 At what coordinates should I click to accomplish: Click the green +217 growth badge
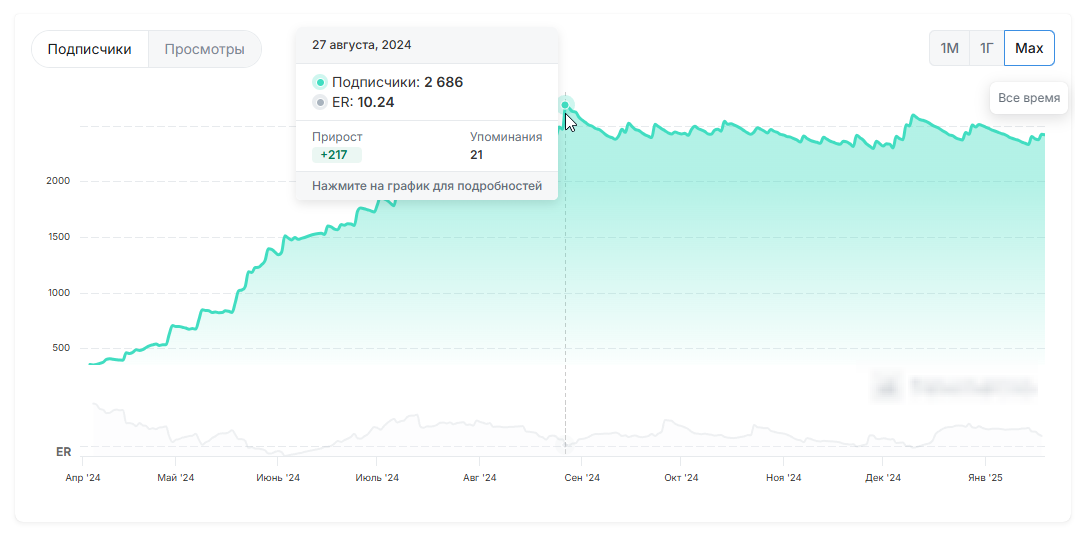336,155
